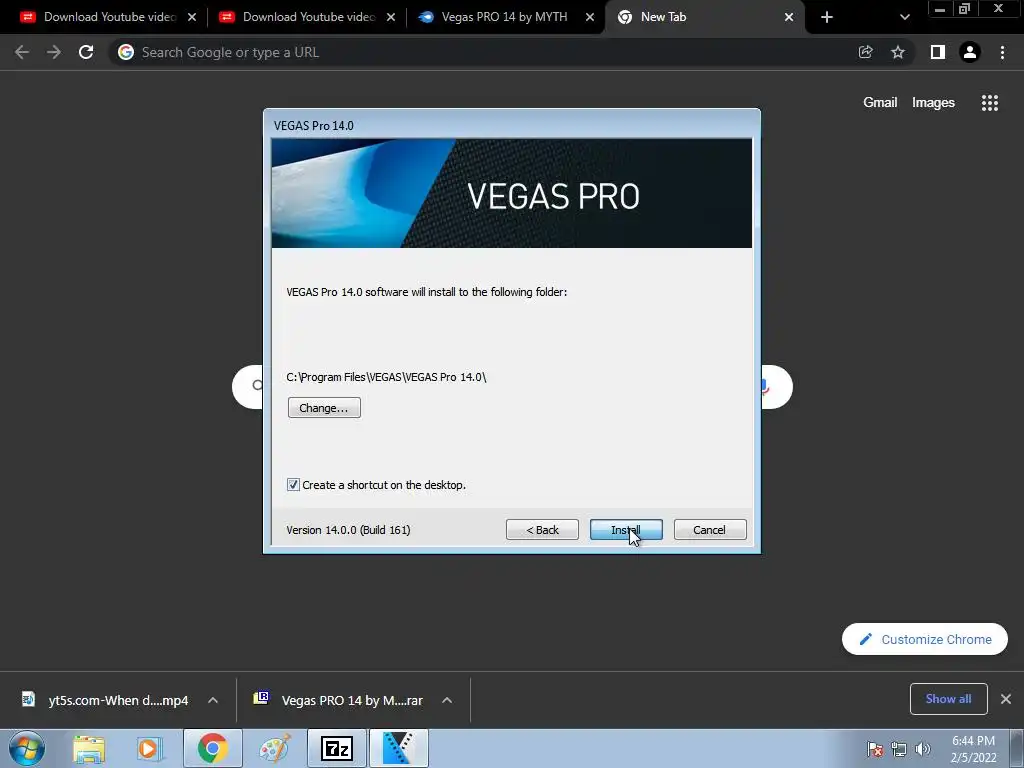Screen dimensions: 1024x768
Task: Open the Windows Start menu
Action: pyautogui.click(x=27, y=748)
